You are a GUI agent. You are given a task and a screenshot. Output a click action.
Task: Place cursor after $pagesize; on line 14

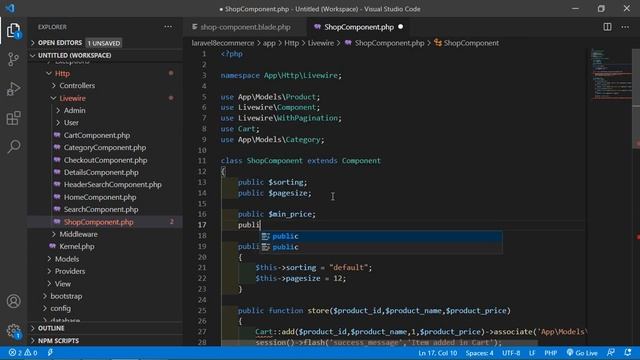click(x=312, y=193)
